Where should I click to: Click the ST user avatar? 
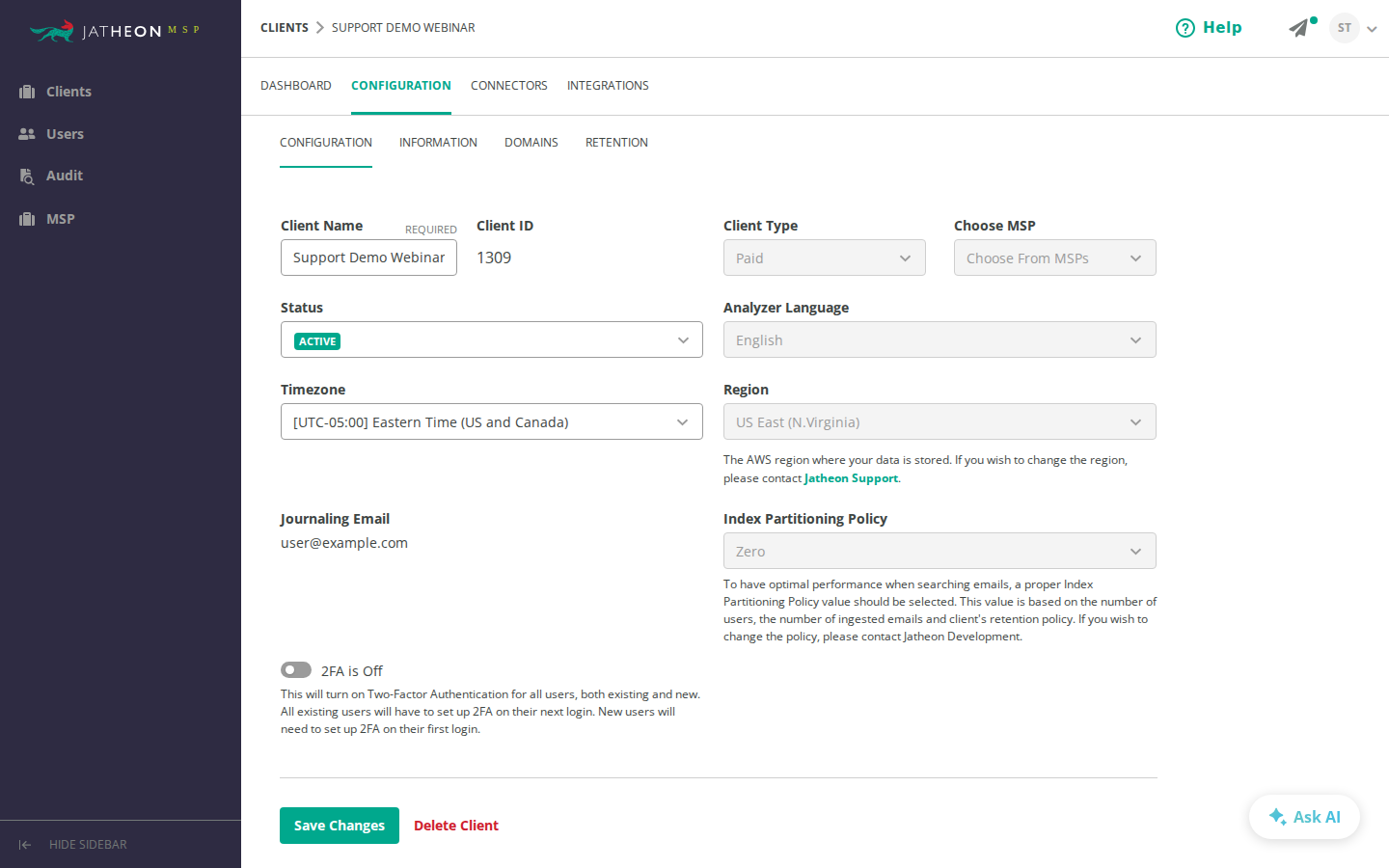pyautogui.click(x=1345, y=28)
